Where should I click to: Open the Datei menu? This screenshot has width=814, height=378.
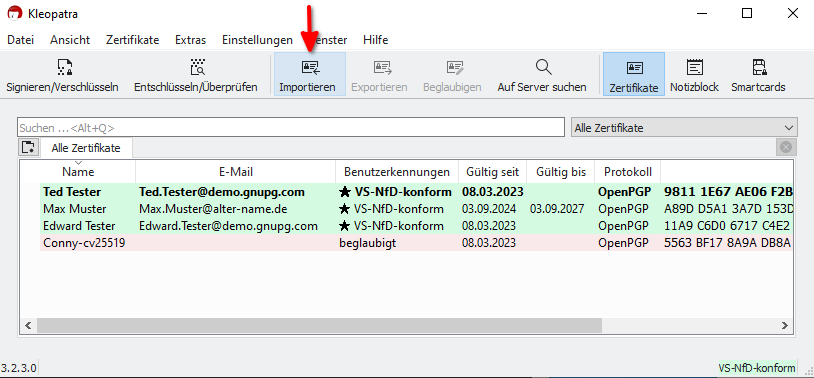pyautogui.click(x=21, y=40)
